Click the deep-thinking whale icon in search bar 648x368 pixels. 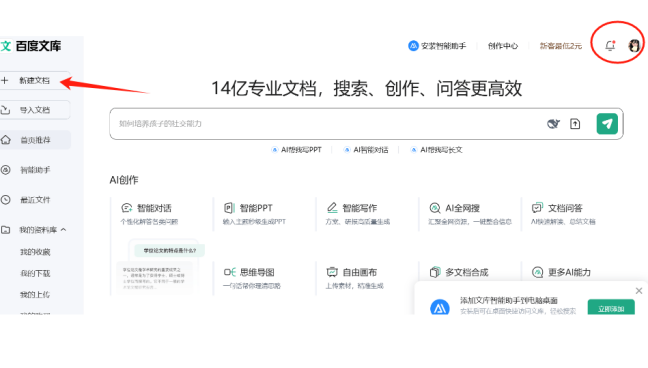coord(553,124)
